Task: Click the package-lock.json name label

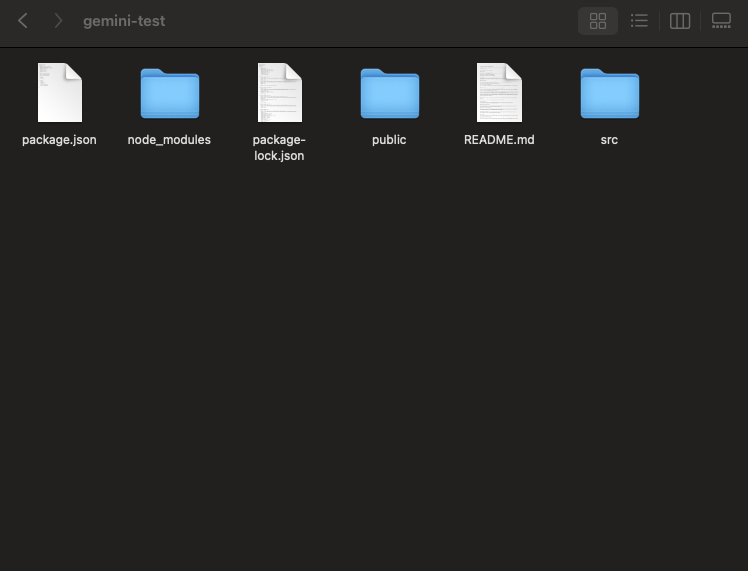Action: tap(279, 147)
